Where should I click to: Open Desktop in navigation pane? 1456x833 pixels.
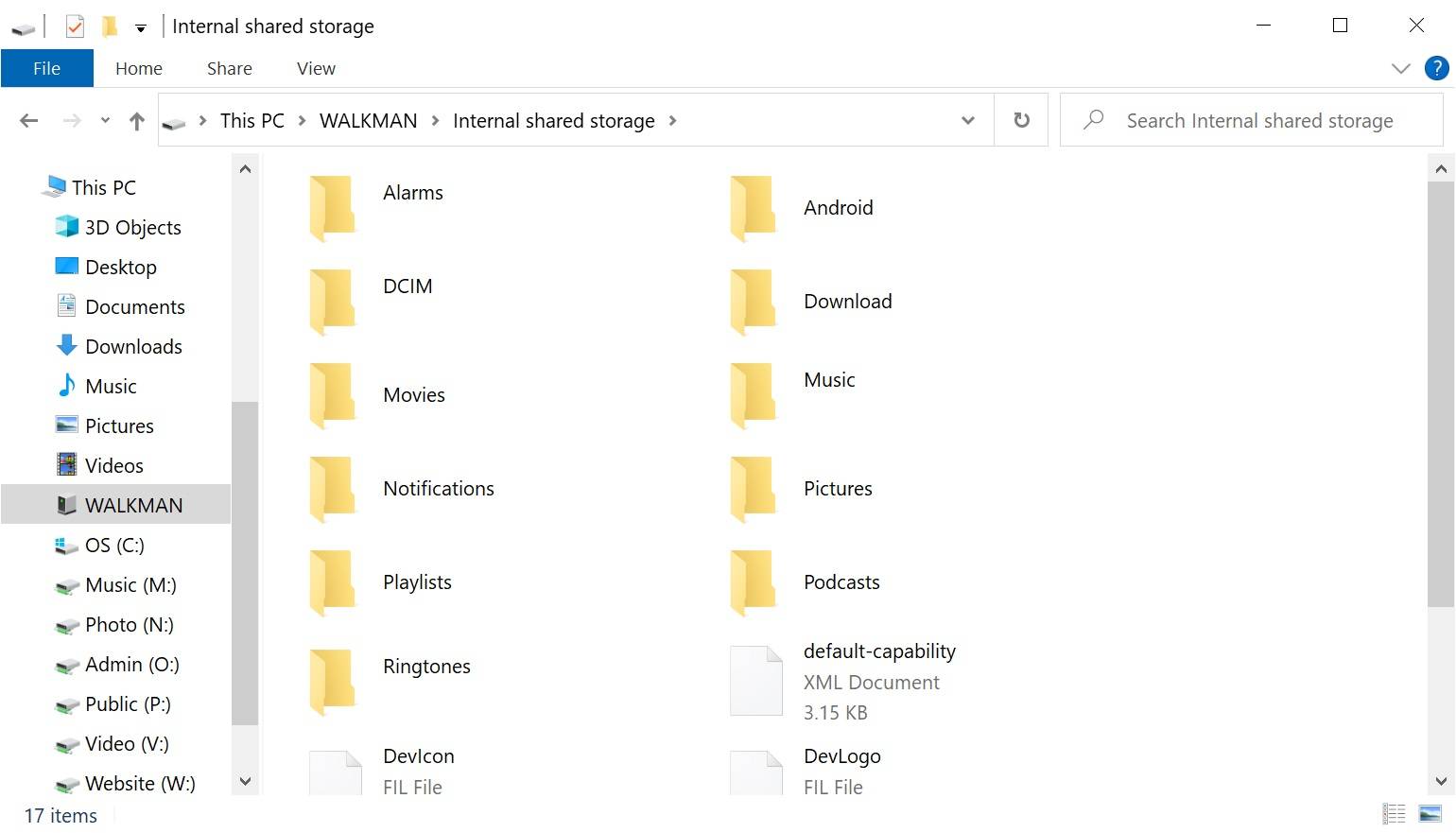(121, 267)
